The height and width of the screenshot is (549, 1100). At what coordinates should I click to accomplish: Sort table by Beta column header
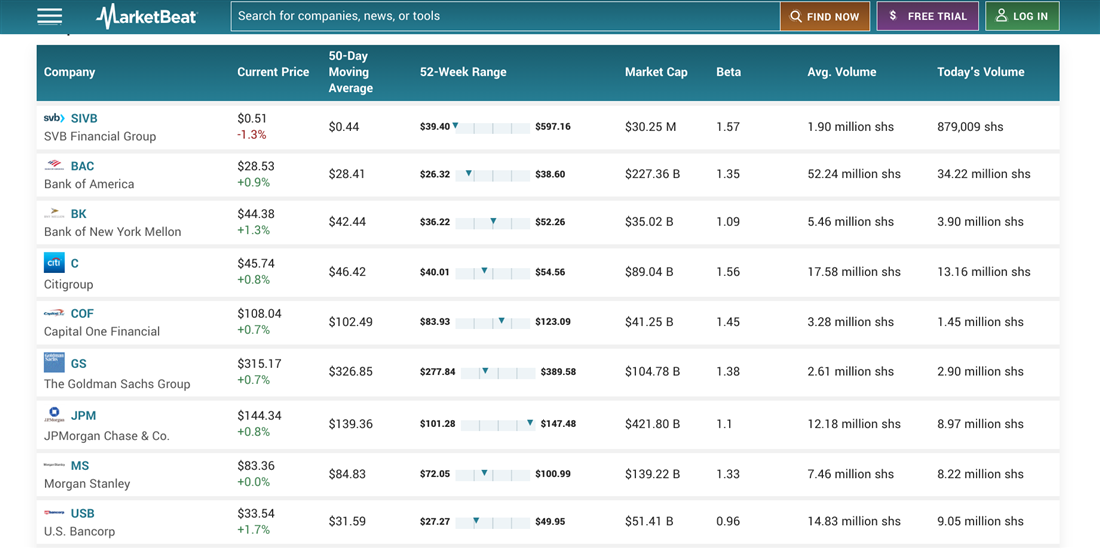click(728, 72)
